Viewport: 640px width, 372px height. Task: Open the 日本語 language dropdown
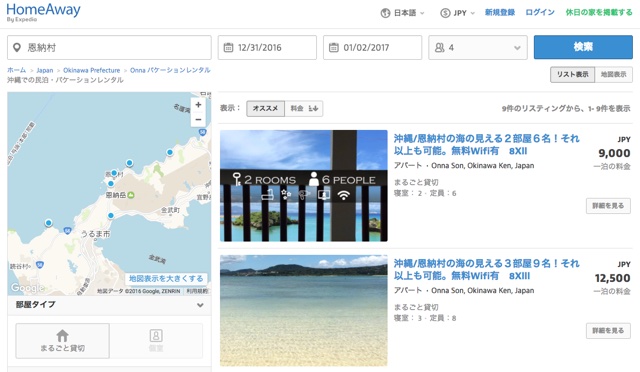[x=402, y=13]
